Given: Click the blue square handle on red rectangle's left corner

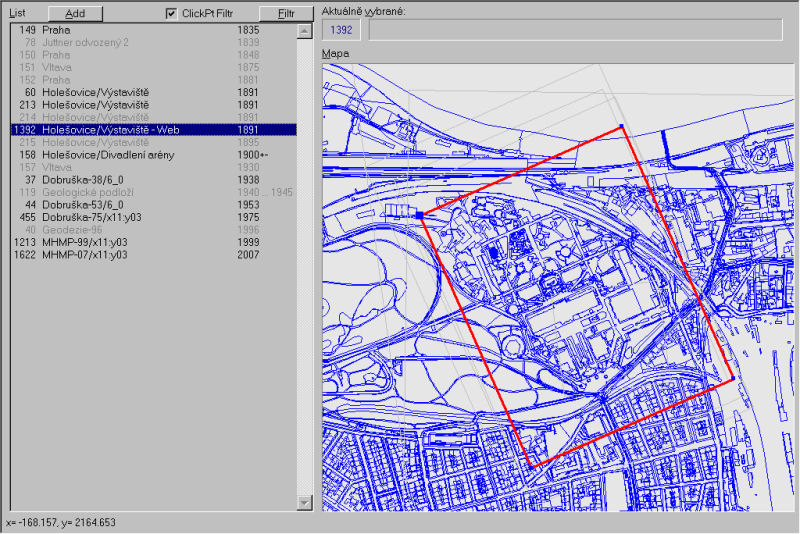Looking at the screenshot, I should (419, 214).
